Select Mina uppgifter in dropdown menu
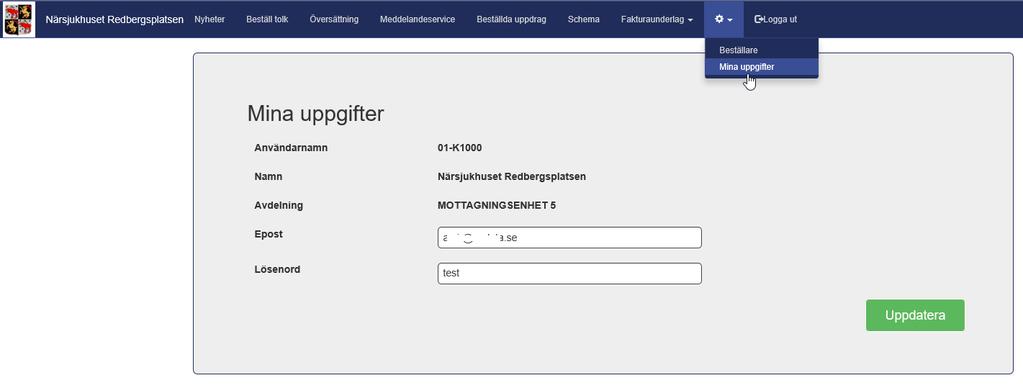Screen dimensions: 1023x388 [x=761, y=67]
